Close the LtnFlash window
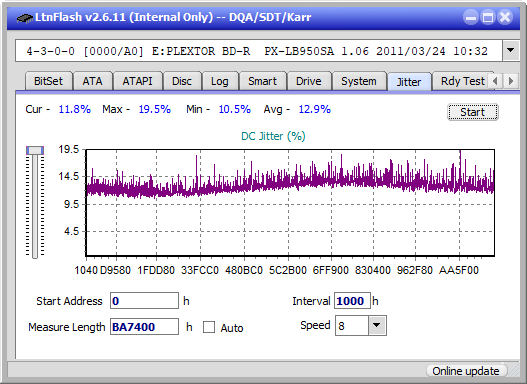Viewport: 527px width, 384px height. pos(505,17)
